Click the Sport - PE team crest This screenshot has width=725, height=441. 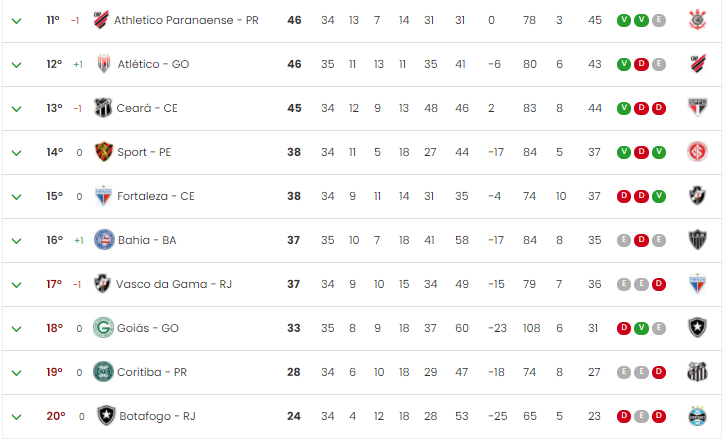click(104, 152)
